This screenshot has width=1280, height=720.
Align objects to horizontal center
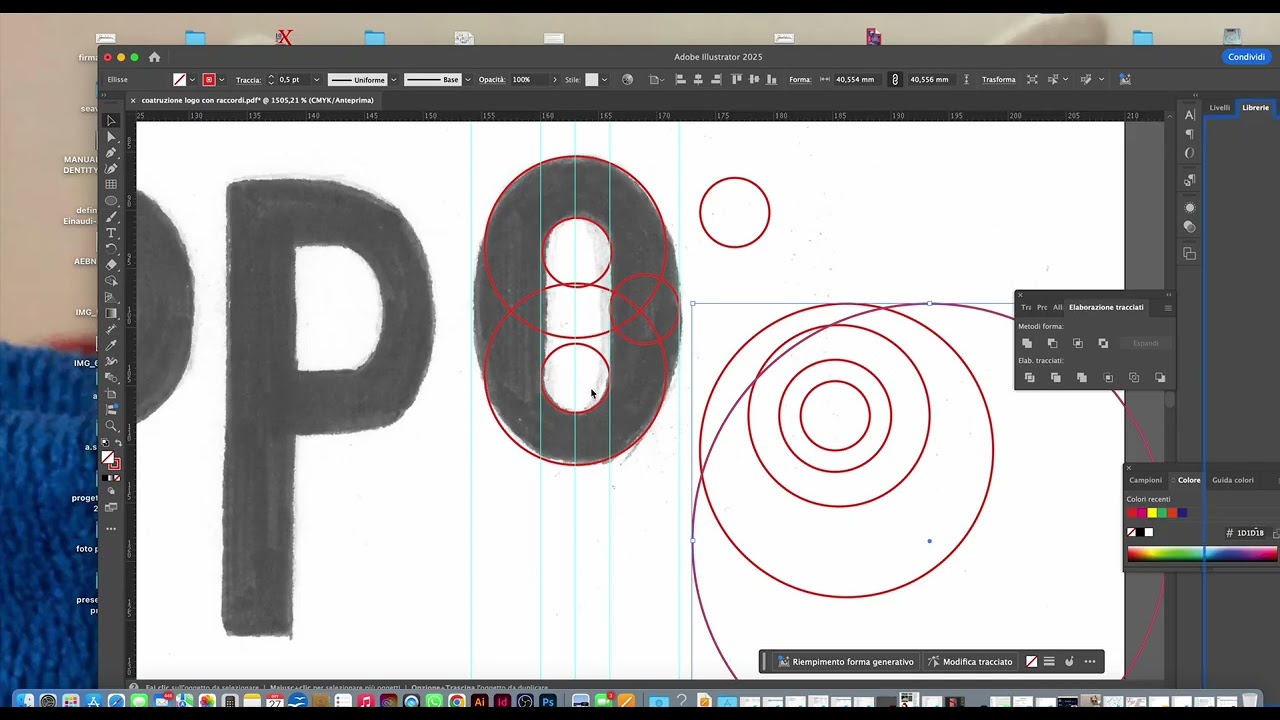coord(698,79)
